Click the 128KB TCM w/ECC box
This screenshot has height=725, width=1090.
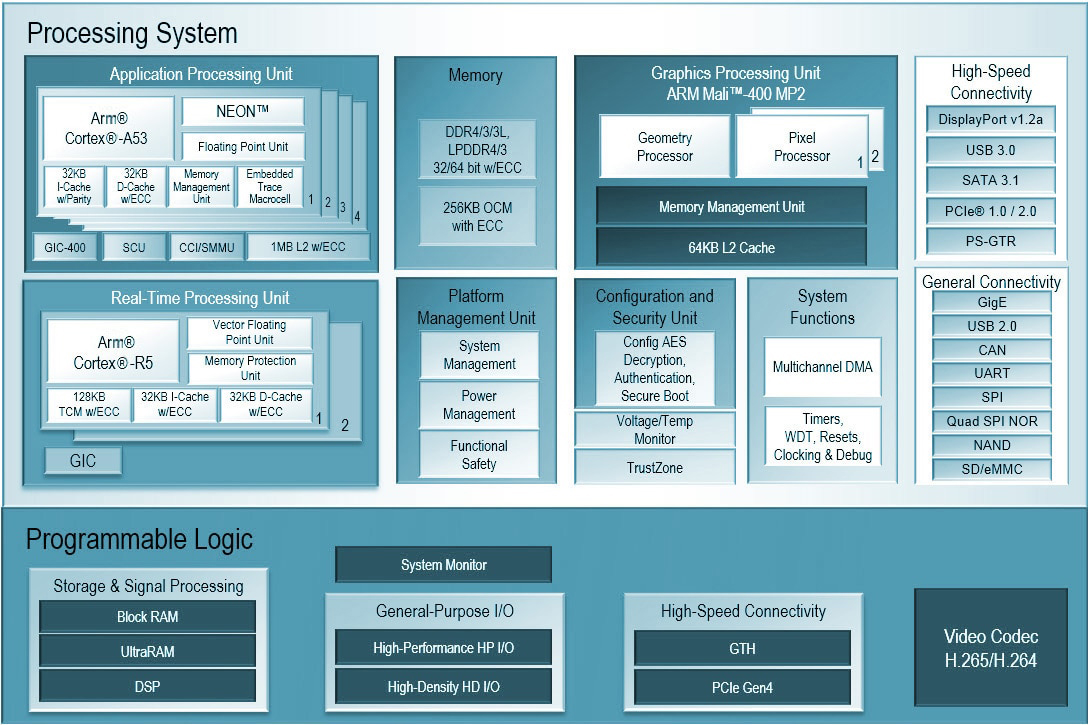click(88, 404)
